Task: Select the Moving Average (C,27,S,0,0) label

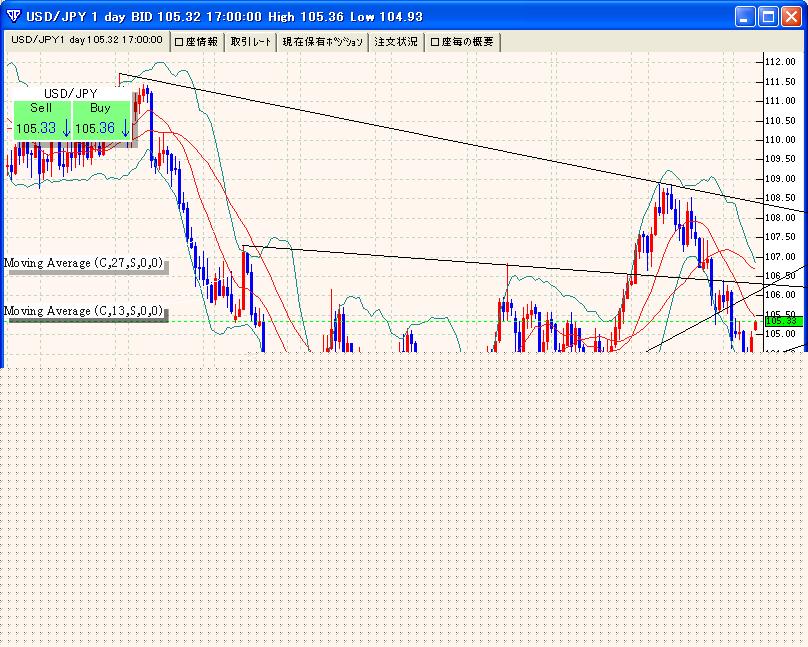Action: (x=83, y=263)
